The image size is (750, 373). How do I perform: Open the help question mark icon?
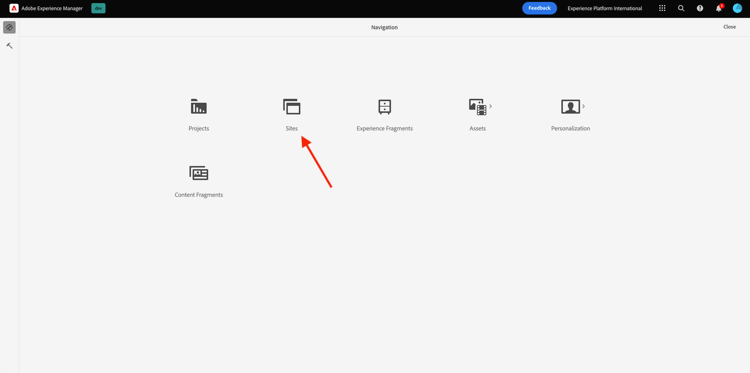point(700,8)
